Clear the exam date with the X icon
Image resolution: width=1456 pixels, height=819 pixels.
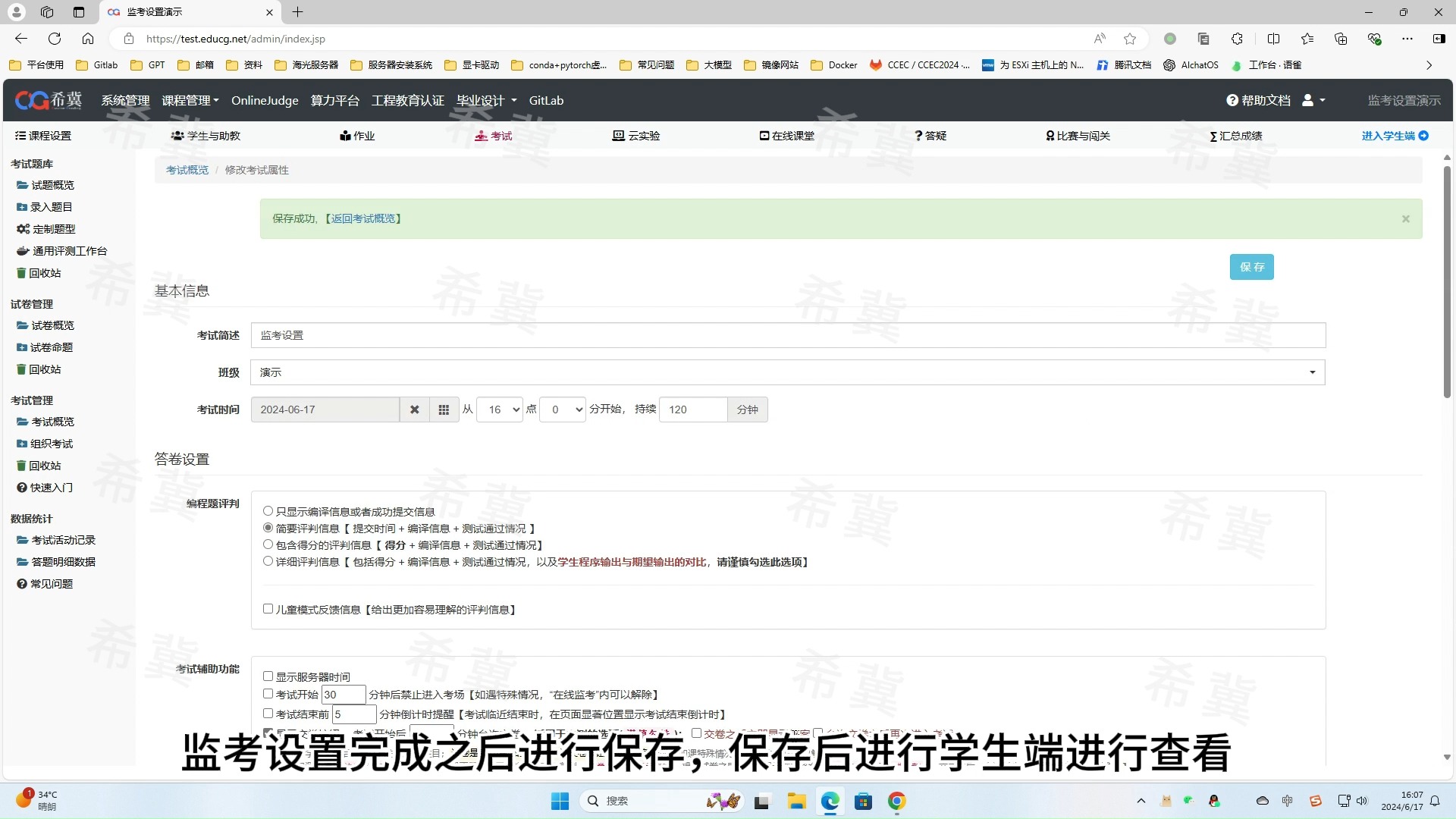tap(414, 409)
